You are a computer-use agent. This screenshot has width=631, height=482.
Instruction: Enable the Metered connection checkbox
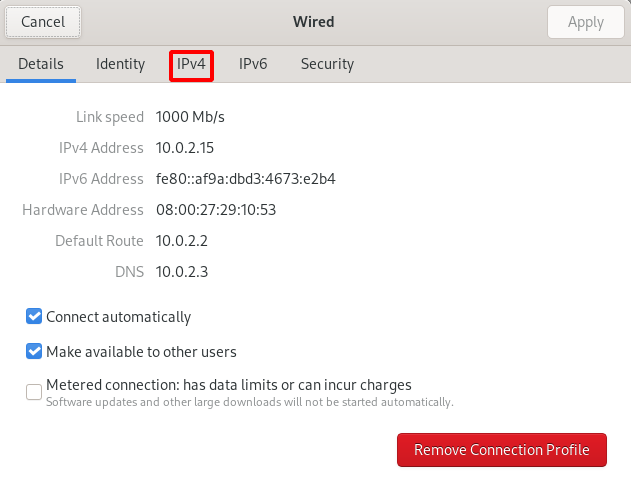34,391
